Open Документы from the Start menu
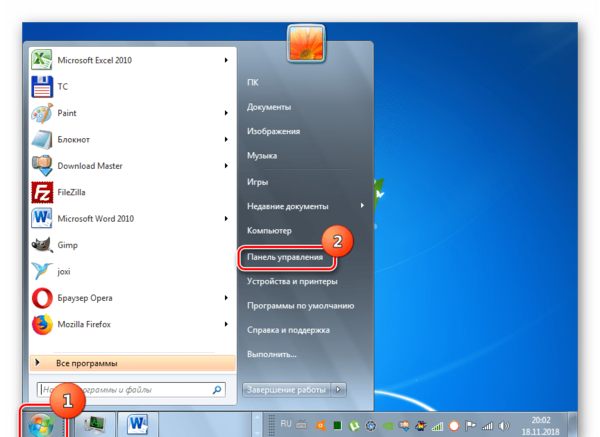 click(269, 107)
